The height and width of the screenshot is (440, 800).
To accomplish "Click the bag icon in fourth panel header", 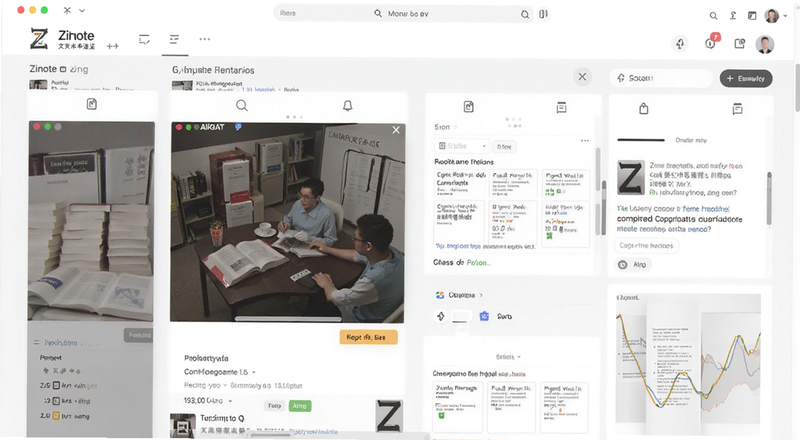I will click(644, 108).
